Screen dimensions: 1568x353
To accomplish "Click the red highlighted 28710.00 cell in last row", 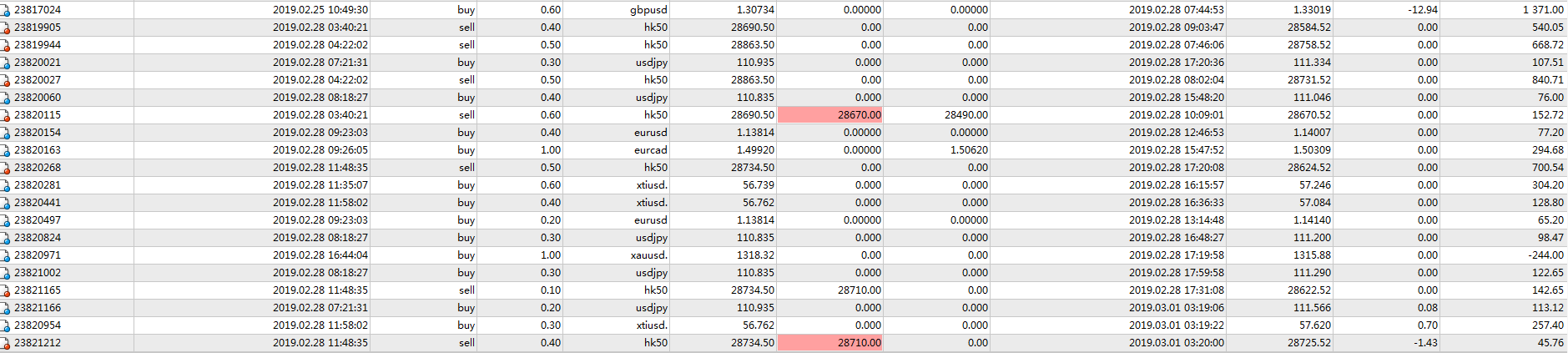I will point(829,343).
